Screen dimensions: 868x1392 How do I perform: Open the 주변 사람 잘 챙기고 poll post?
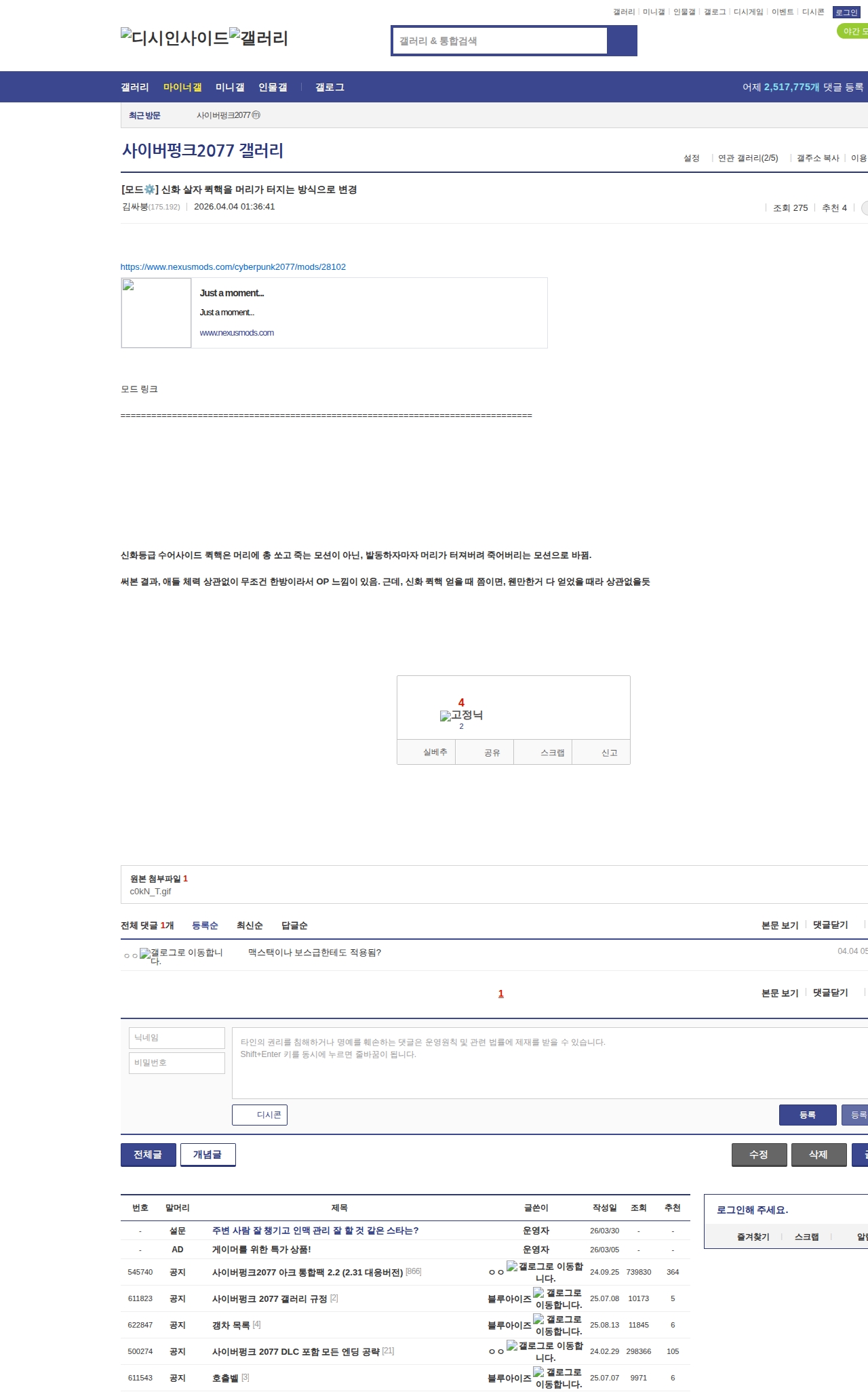coord(315,1230)
